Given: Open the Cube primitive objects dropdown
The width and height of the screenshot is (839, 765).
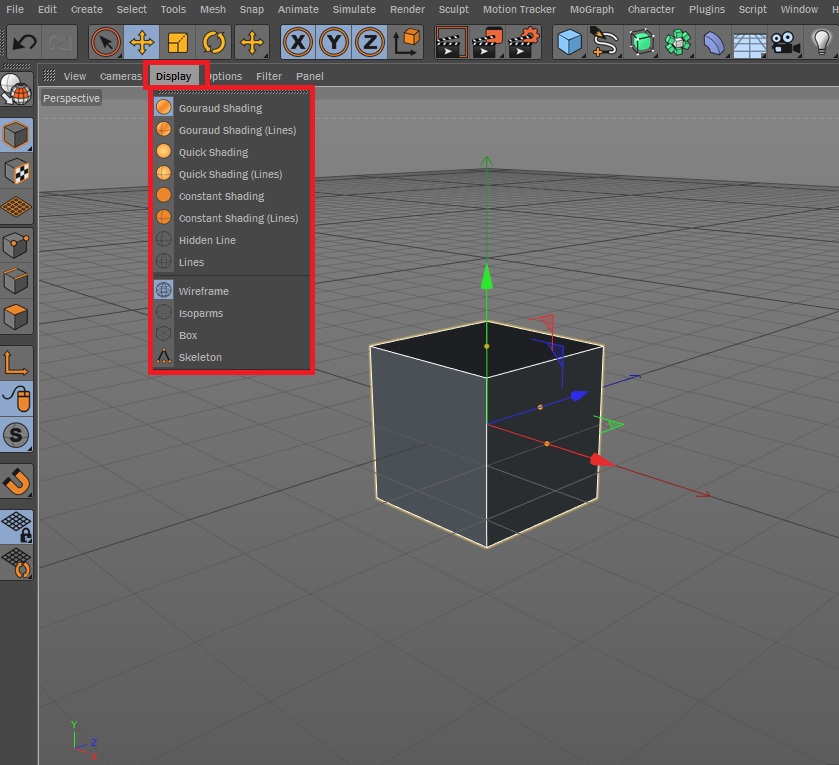Looking at the screenshot, I should click(x=570, y=42).
